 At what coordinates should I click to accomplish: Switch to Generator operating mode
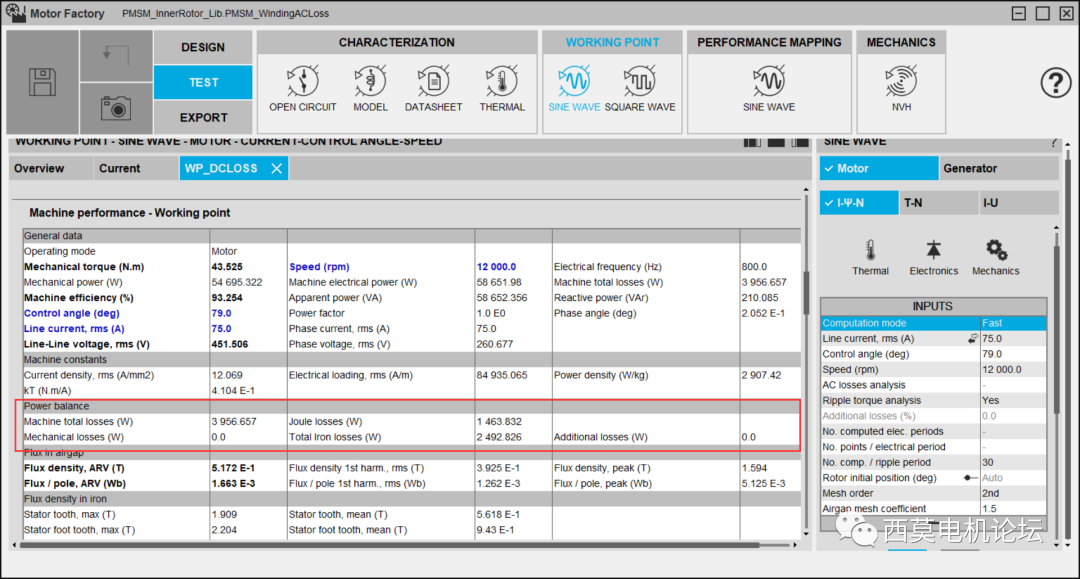pyautogui.click(x=996, y=168)
